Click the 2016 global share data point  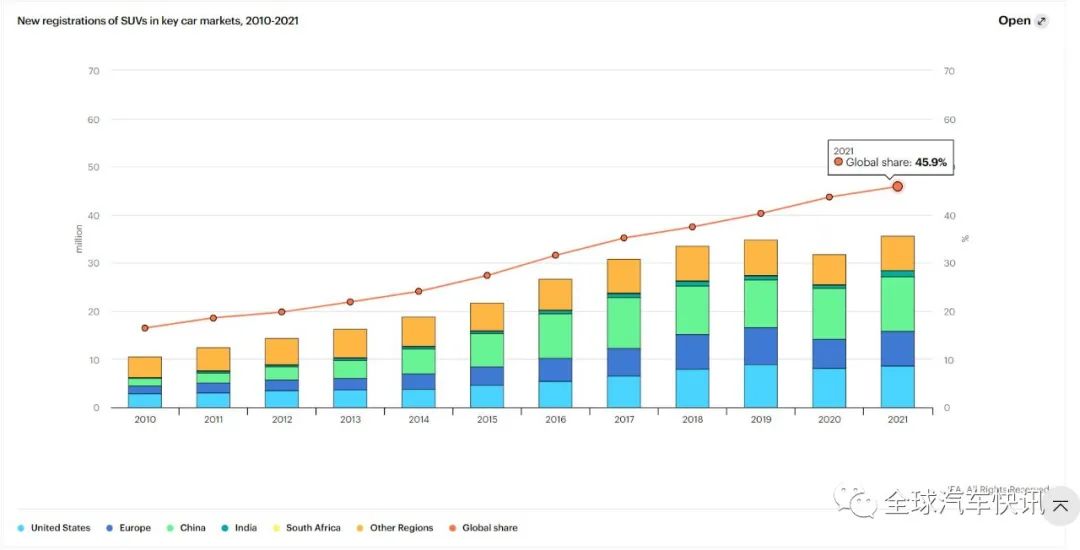[556, 255]
